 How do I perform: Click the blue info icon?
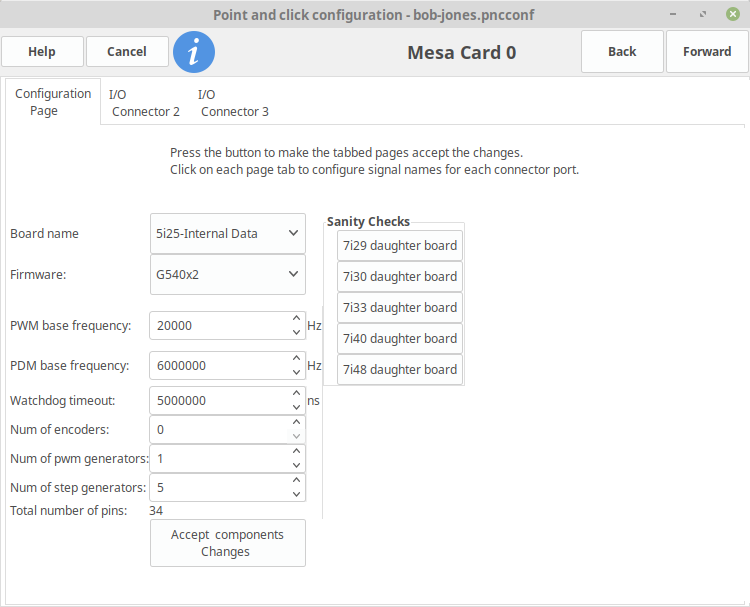click(x=194, y=52)
